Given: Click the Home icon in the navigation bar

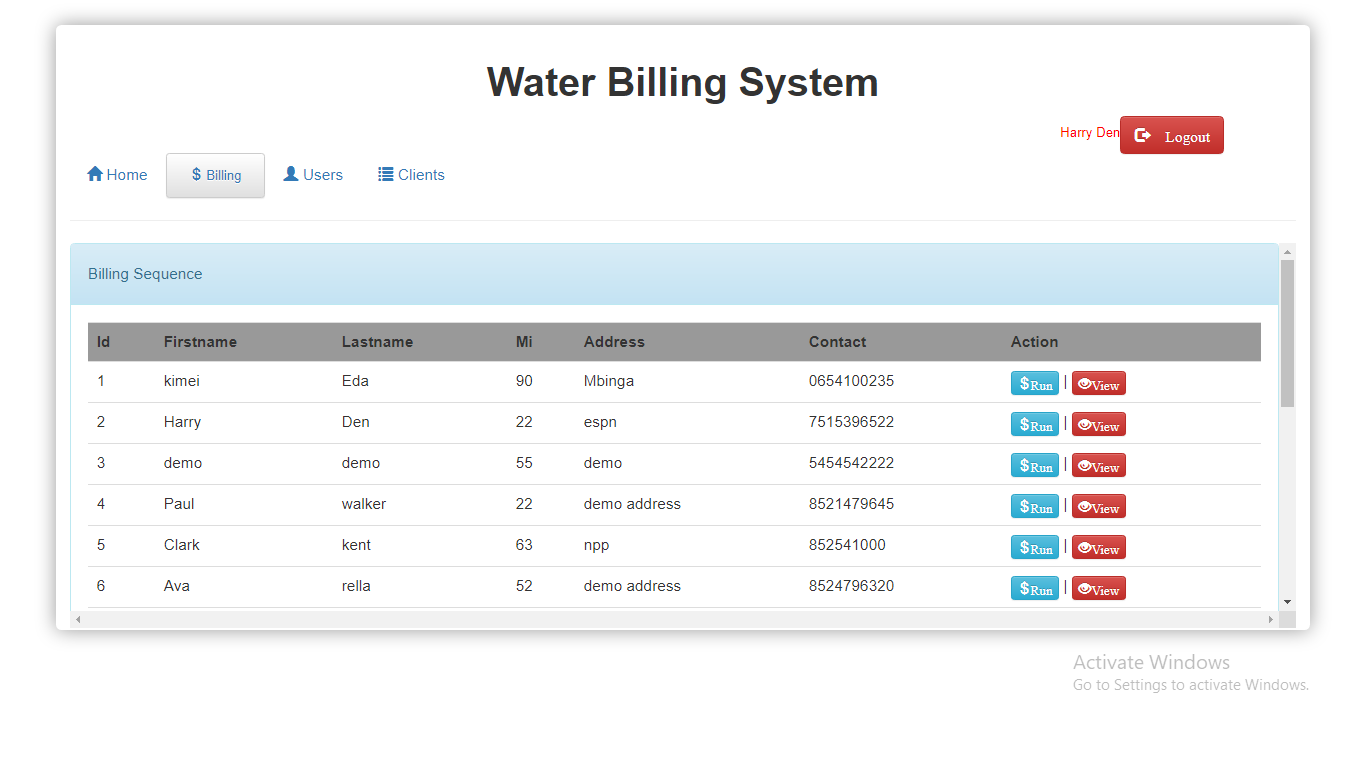Looking at the screenshot, I should point(94,174).
